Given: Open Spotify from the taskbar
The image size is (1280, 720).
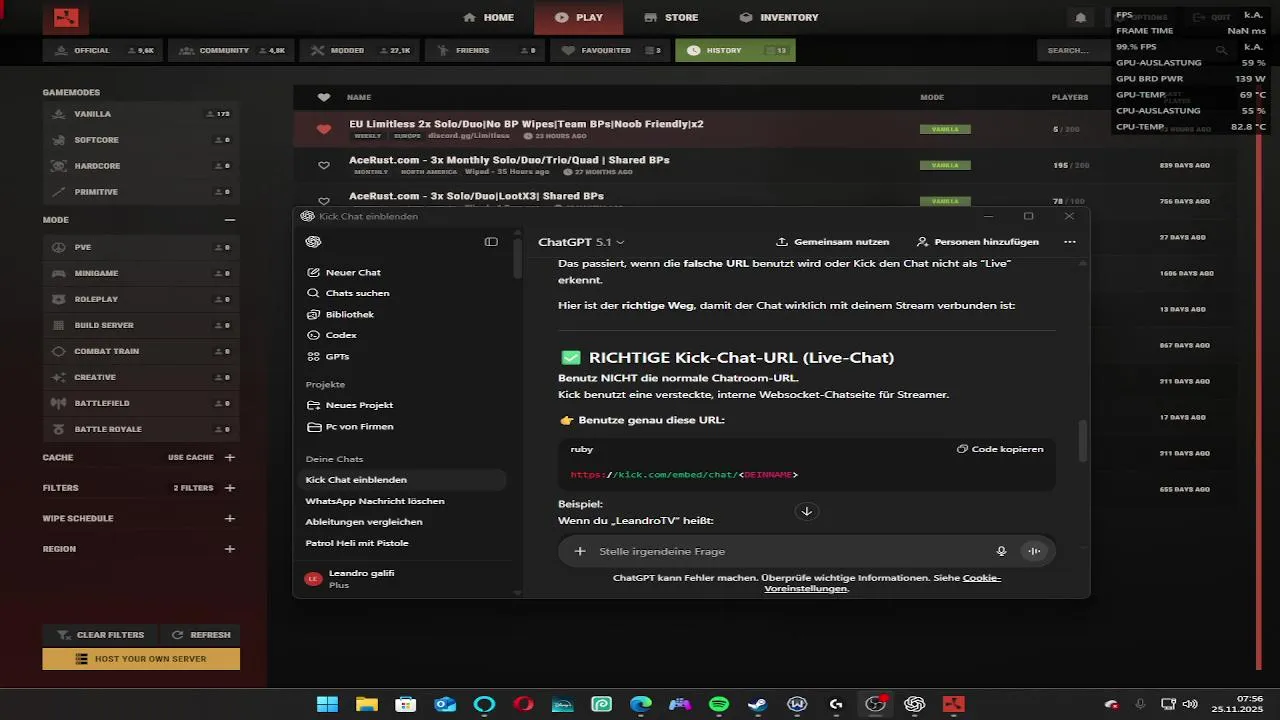Looking at the screenshot, I should pyautogui.click(x=719, y=704).
